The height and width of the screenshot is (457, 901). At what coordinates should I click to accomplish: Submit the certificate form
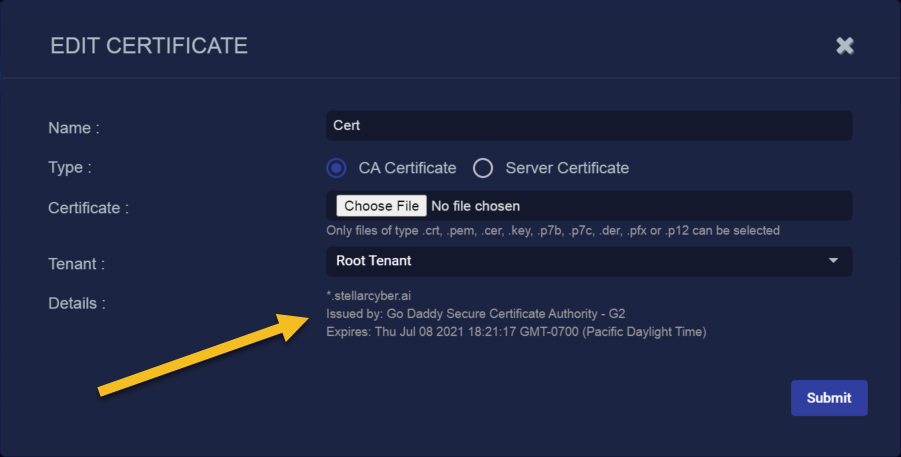(x=828, y=397)
